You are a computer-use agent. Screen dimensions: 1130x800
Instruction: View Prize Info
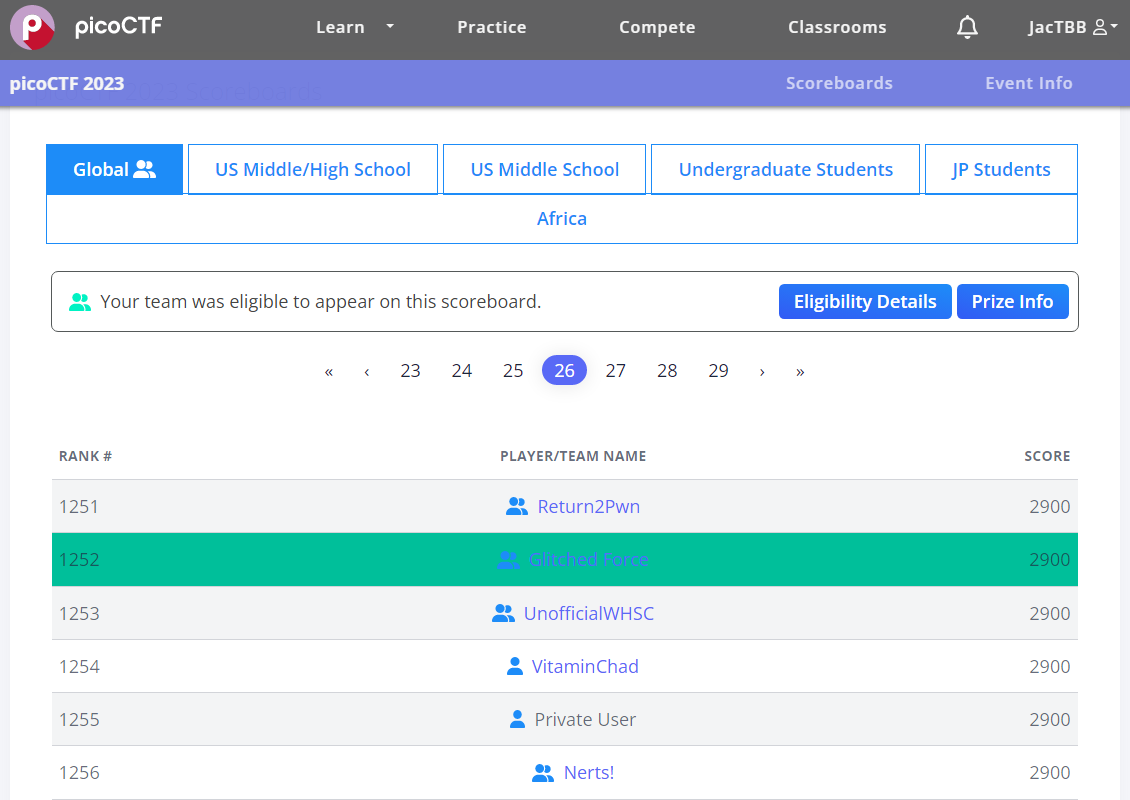pyautogui.click(x=1012, y=302)
